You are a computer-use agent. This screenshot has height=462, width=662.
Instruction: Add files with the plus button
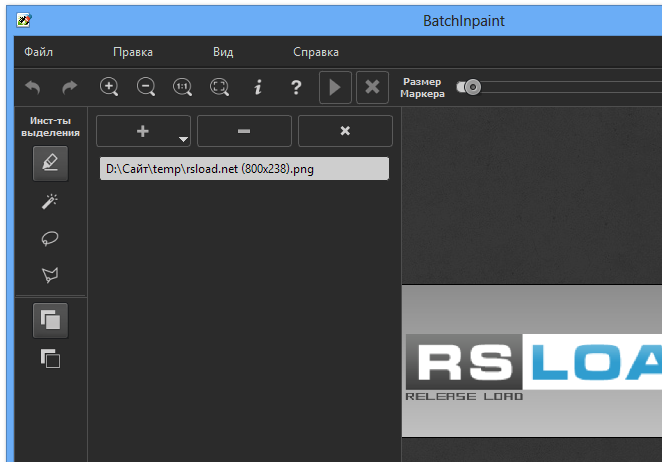(143, 131)
